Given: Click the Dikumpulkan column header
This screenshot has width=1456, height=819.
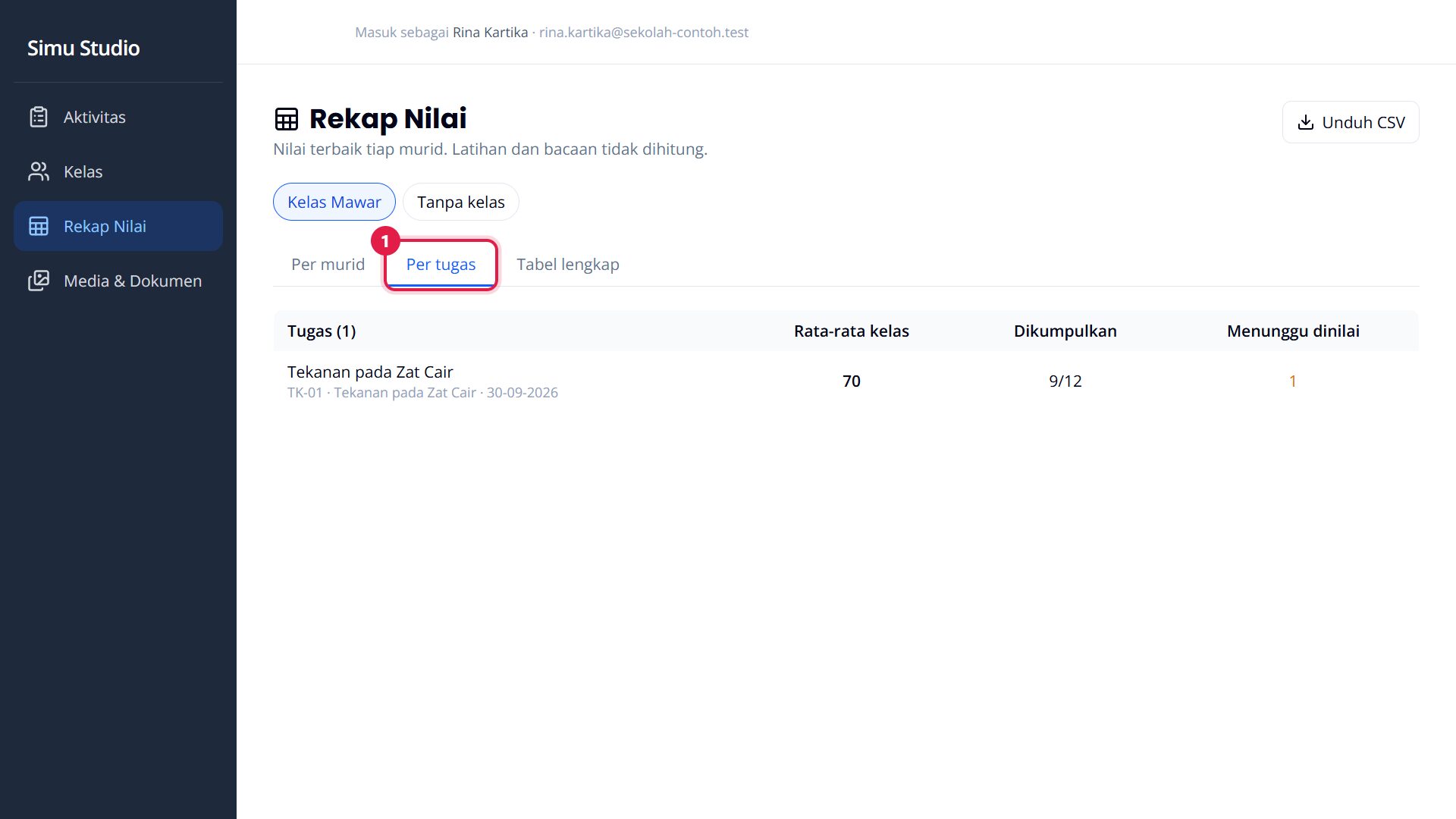Looking at the screenshot, I should (1065, 331).
